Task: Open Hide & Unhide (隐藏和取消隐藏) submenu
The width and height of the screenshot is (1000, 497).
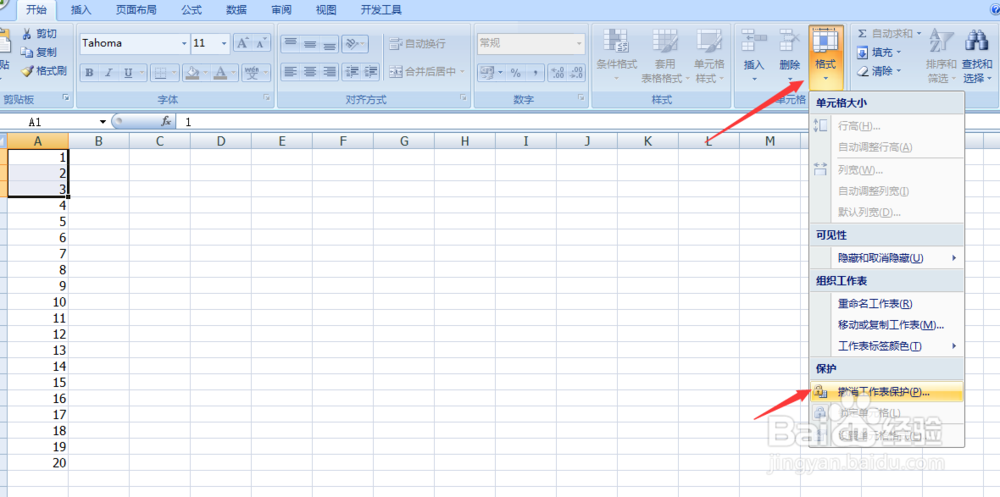Action: click(x=886, y=258)
